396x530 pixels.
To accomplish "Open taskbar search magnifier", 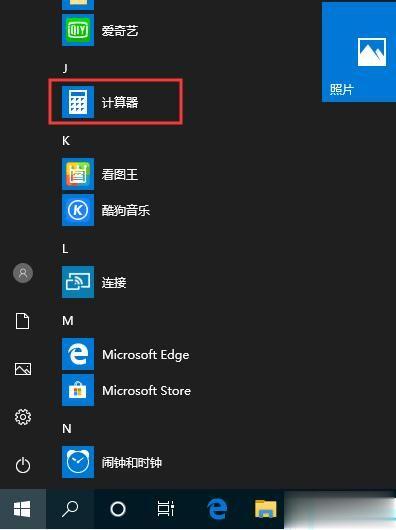I will (70, 509).
